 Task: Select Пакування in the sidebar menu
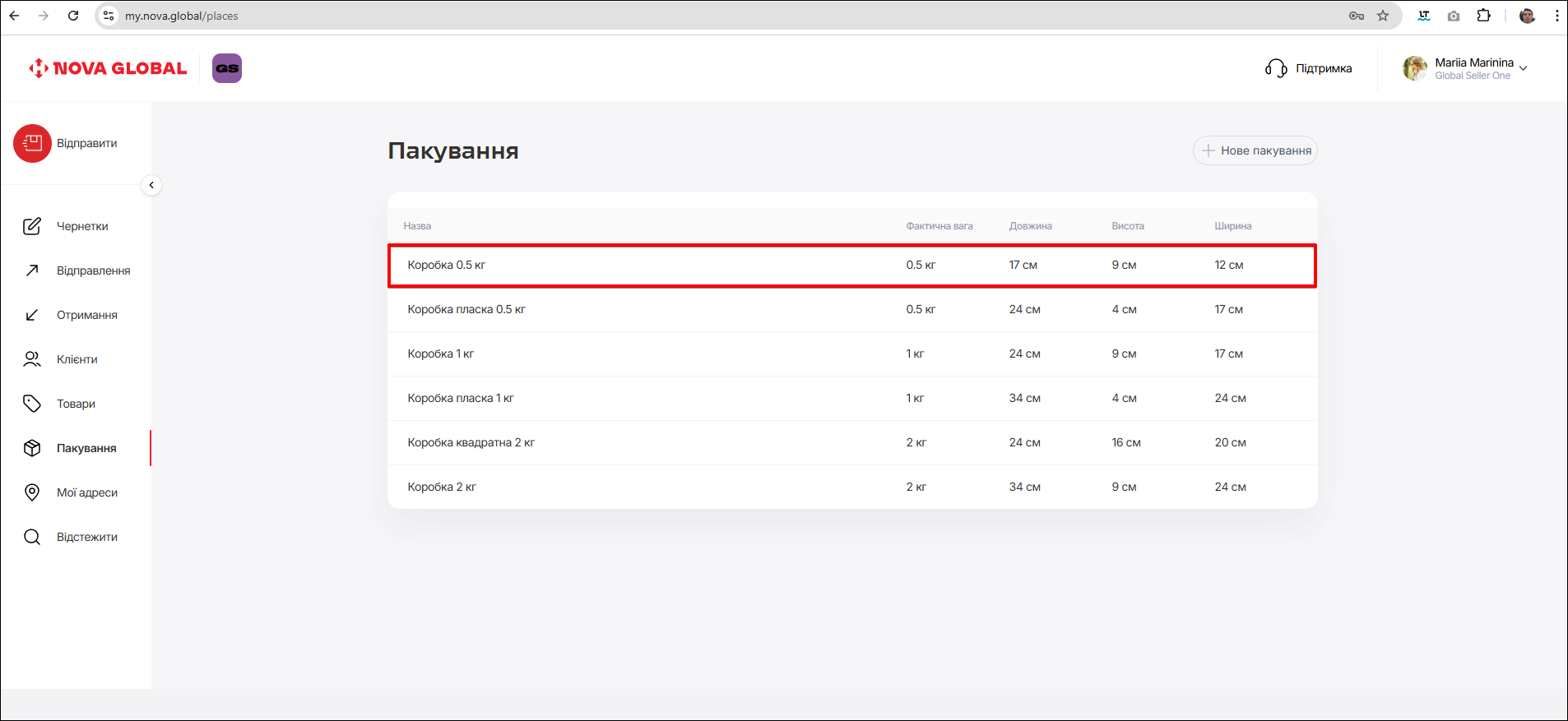86,448
